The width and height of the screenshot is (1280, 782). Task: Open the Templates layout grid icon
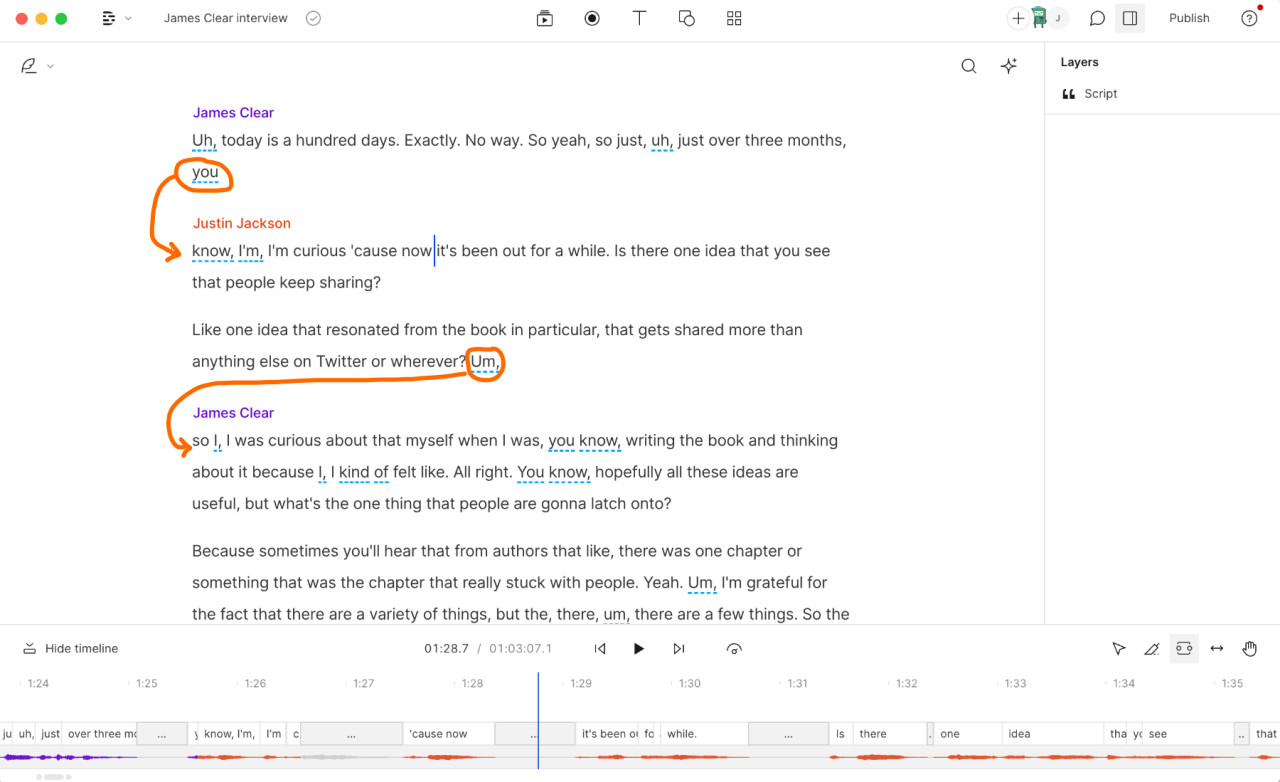click(734, 18)
